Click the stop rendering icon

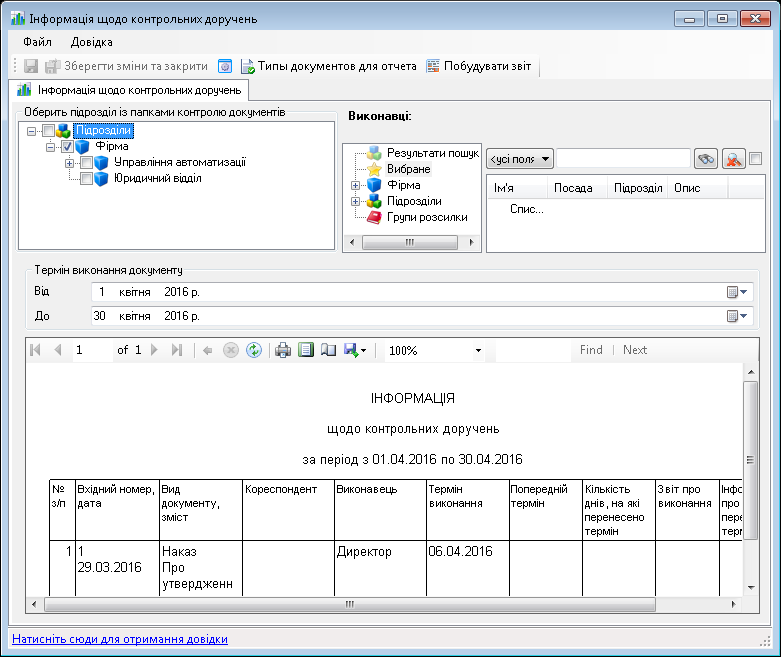click(x=231, y=350)
